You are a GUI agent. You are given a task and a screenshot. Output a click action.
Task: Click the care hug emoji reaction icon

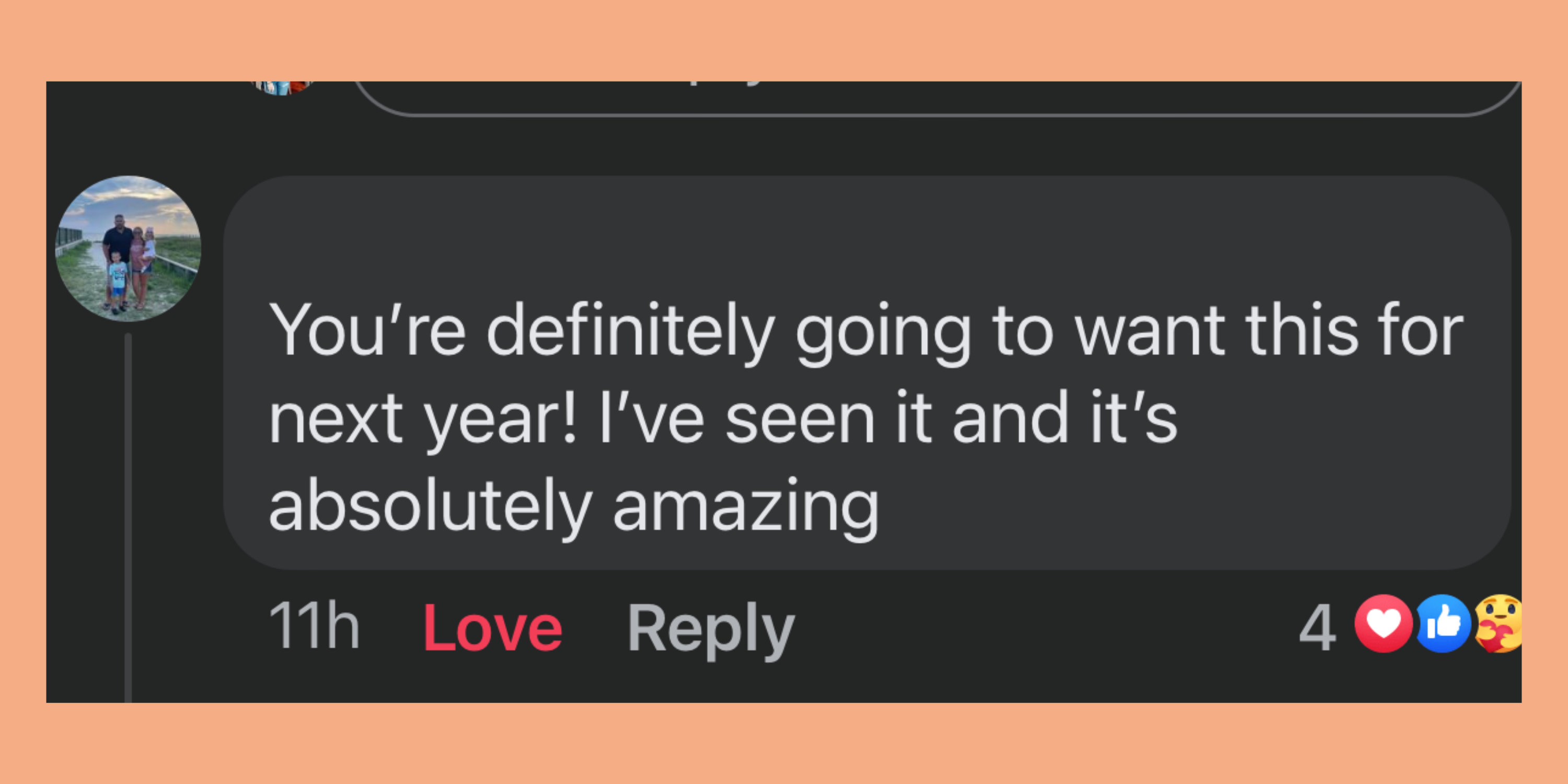1498,624
